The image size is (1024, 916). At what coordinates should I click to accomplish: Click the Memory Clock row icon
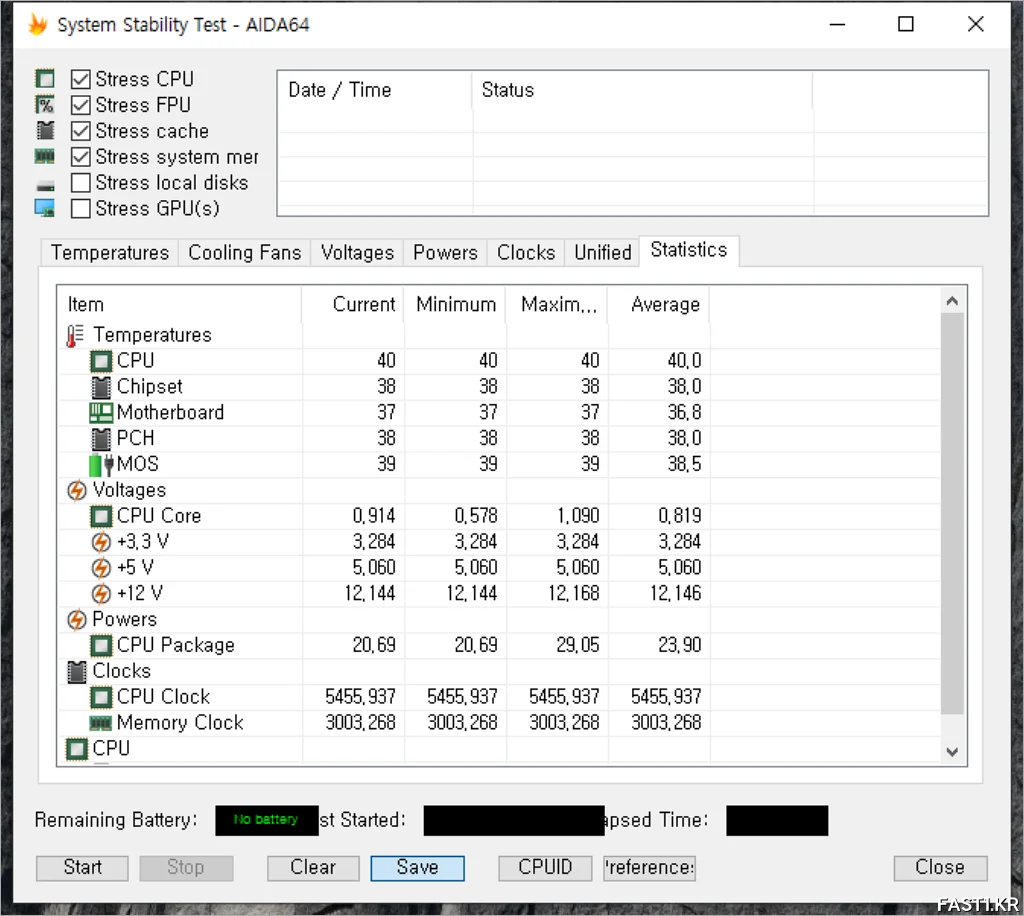tap(101, 723)
